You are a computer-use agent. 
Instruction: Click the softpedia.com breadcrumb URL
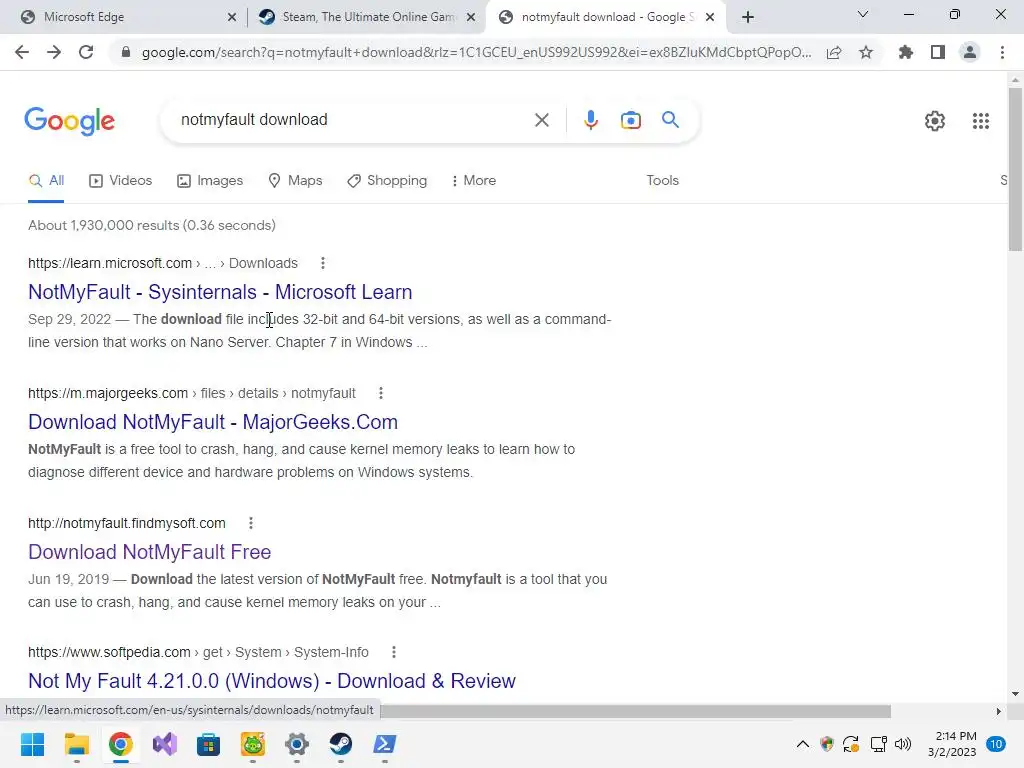click(x=199, y=652)
